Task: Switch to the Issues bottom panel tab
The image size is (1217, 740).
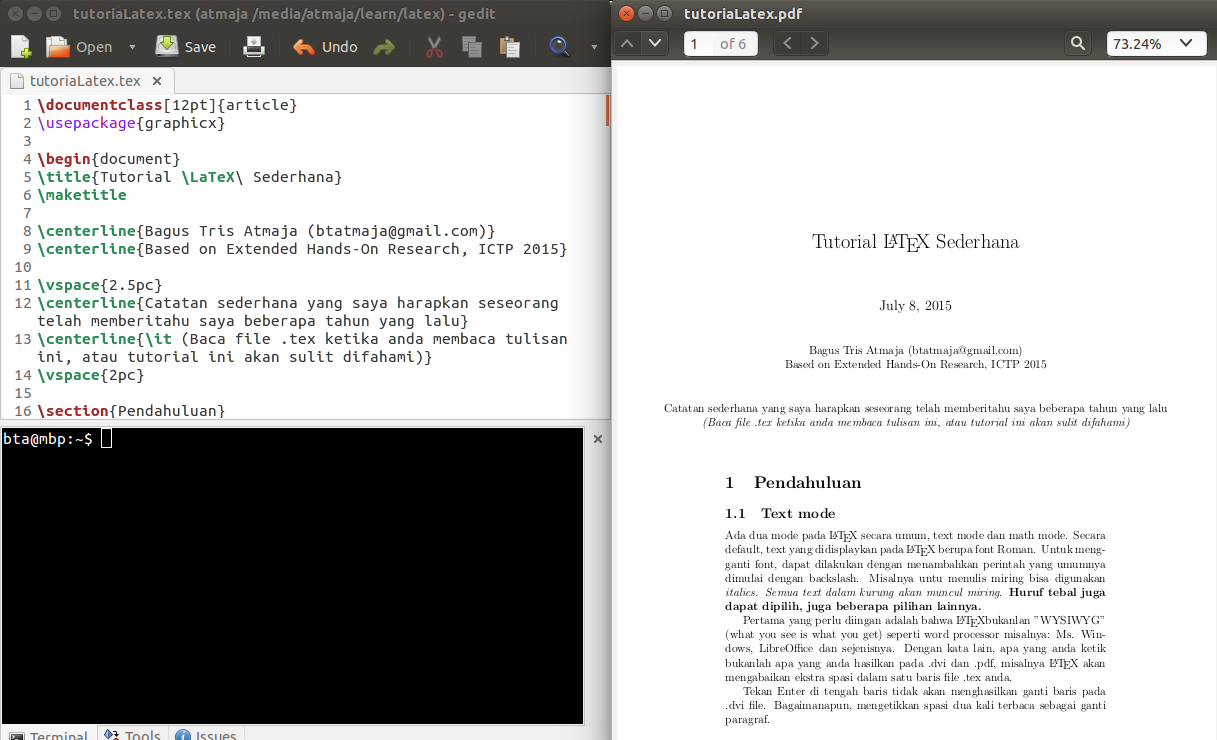Action: pos(206,735)
